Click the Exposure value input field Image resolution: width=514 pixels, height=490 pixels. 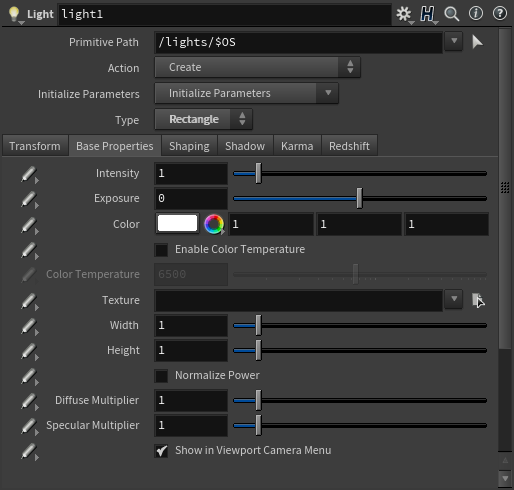click(x=191, y=199)
